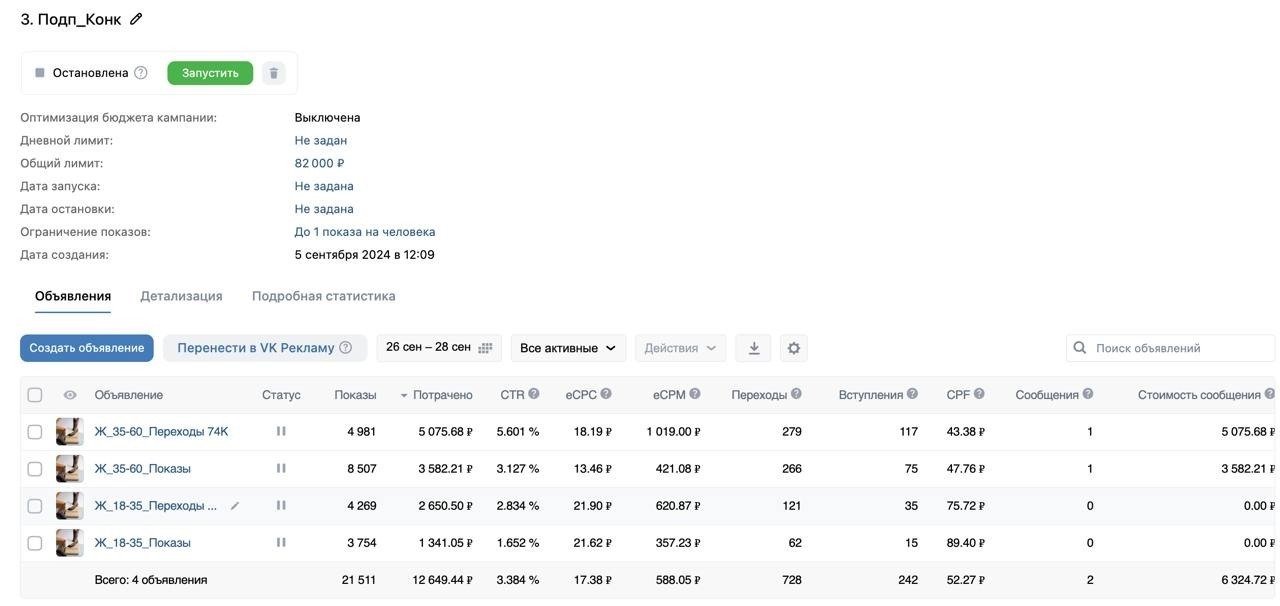Click edit pencil on Ж_18-35_Переходы row
This screenshot has width=1280, height=606.
tap(235, 506)
